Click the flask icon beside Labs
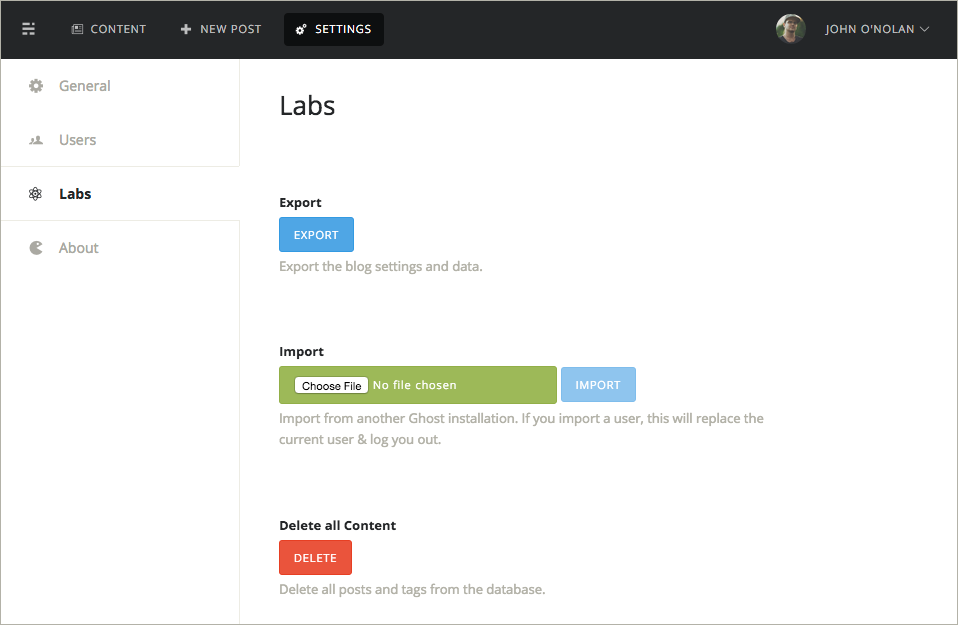 click(36, 193)
